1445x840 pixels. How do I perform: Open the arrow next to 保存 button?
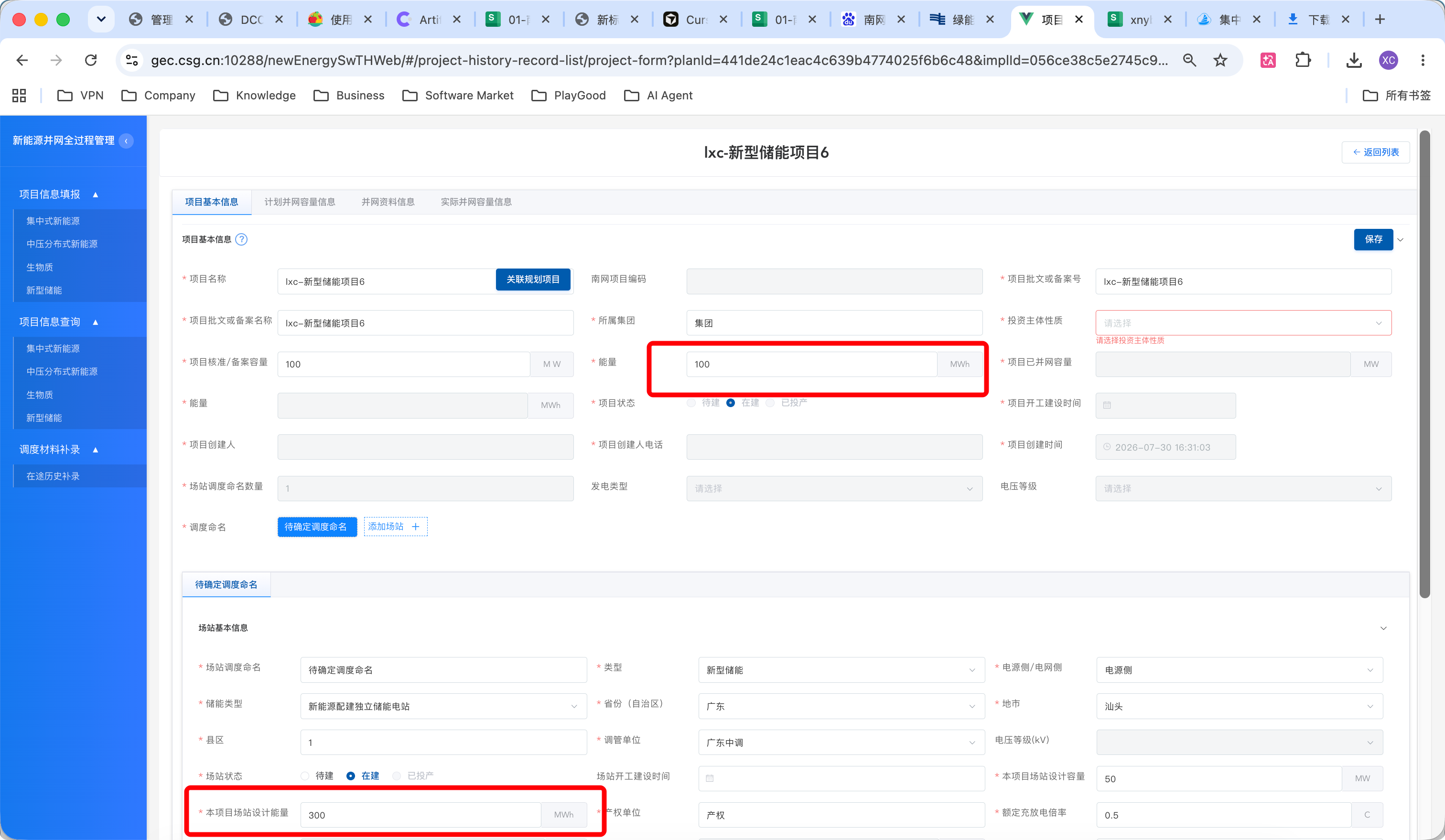(1400, 240)
